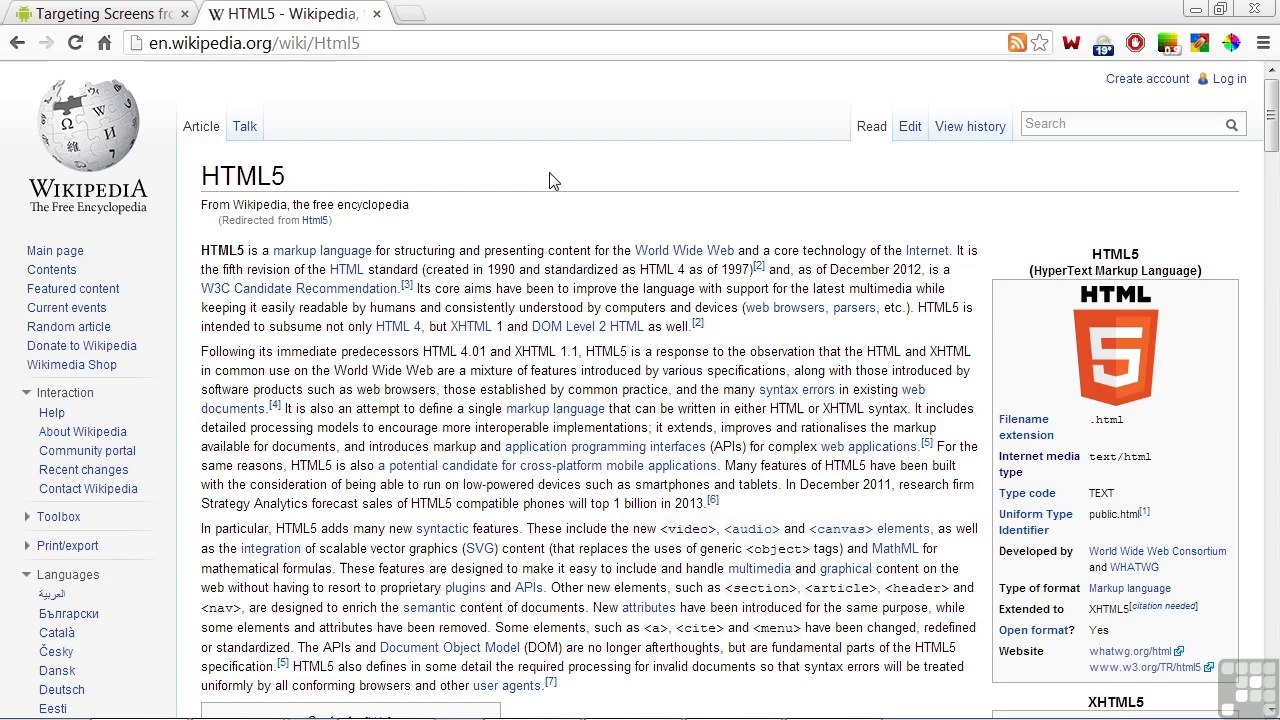This screenshot has width=1280, height=720.
Task: Open the red W extension icon
Action: [x=1071, y=43]
